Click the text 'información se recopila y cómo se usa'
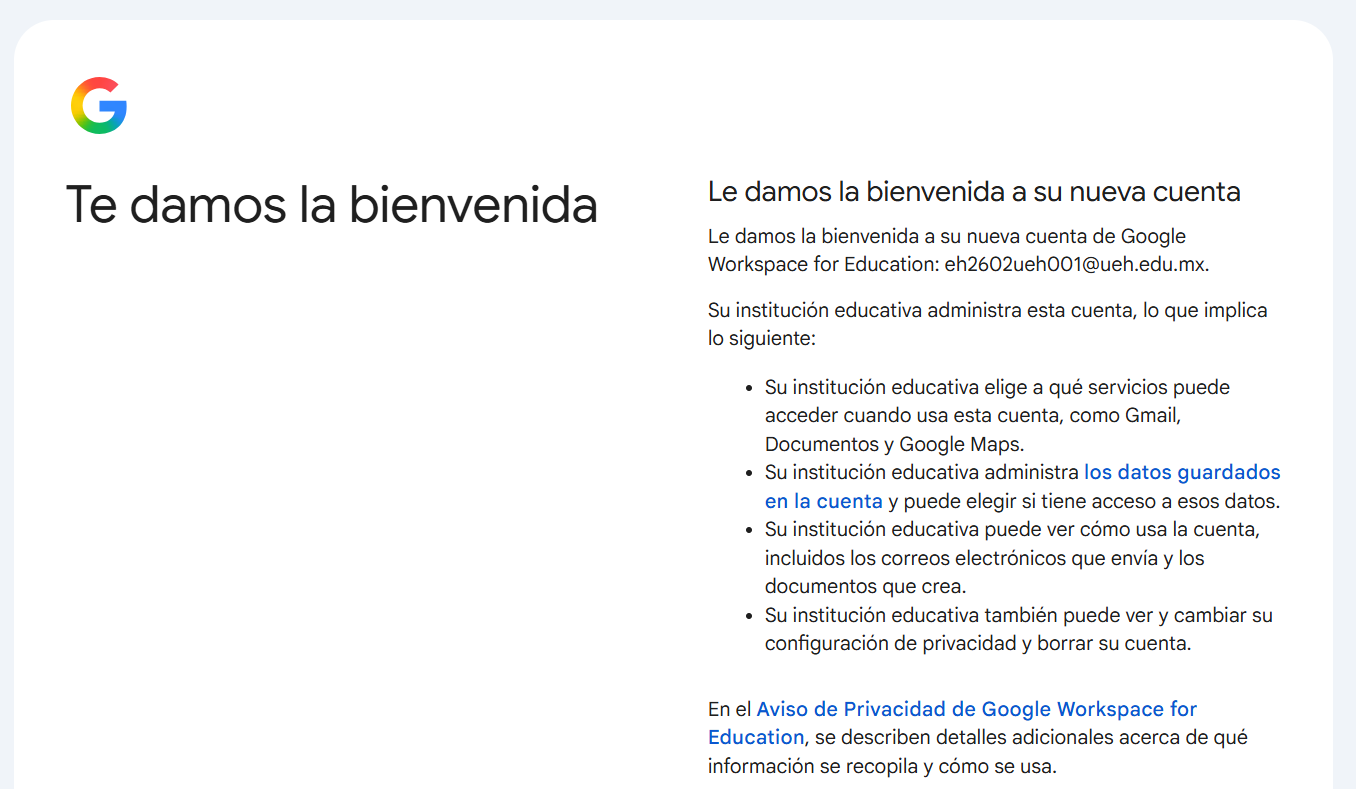Viewport: 1356px width, 789px height. click(882, 767)
